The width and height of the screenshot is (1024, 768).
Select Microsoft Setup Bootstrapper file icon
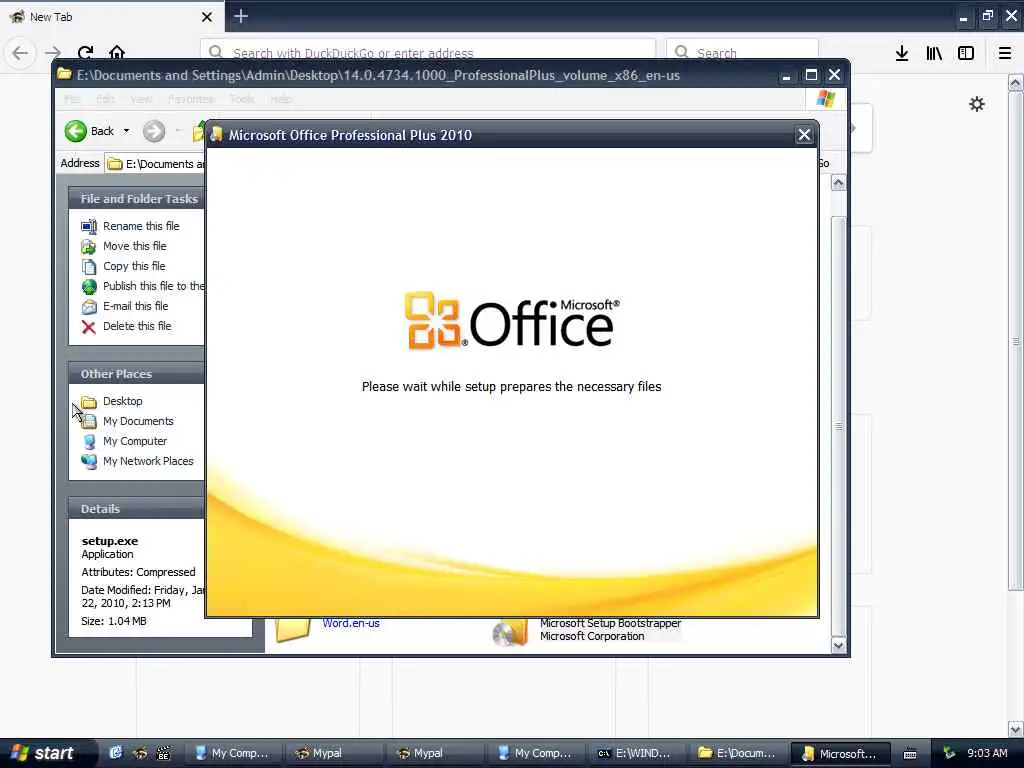pos(510,631)
